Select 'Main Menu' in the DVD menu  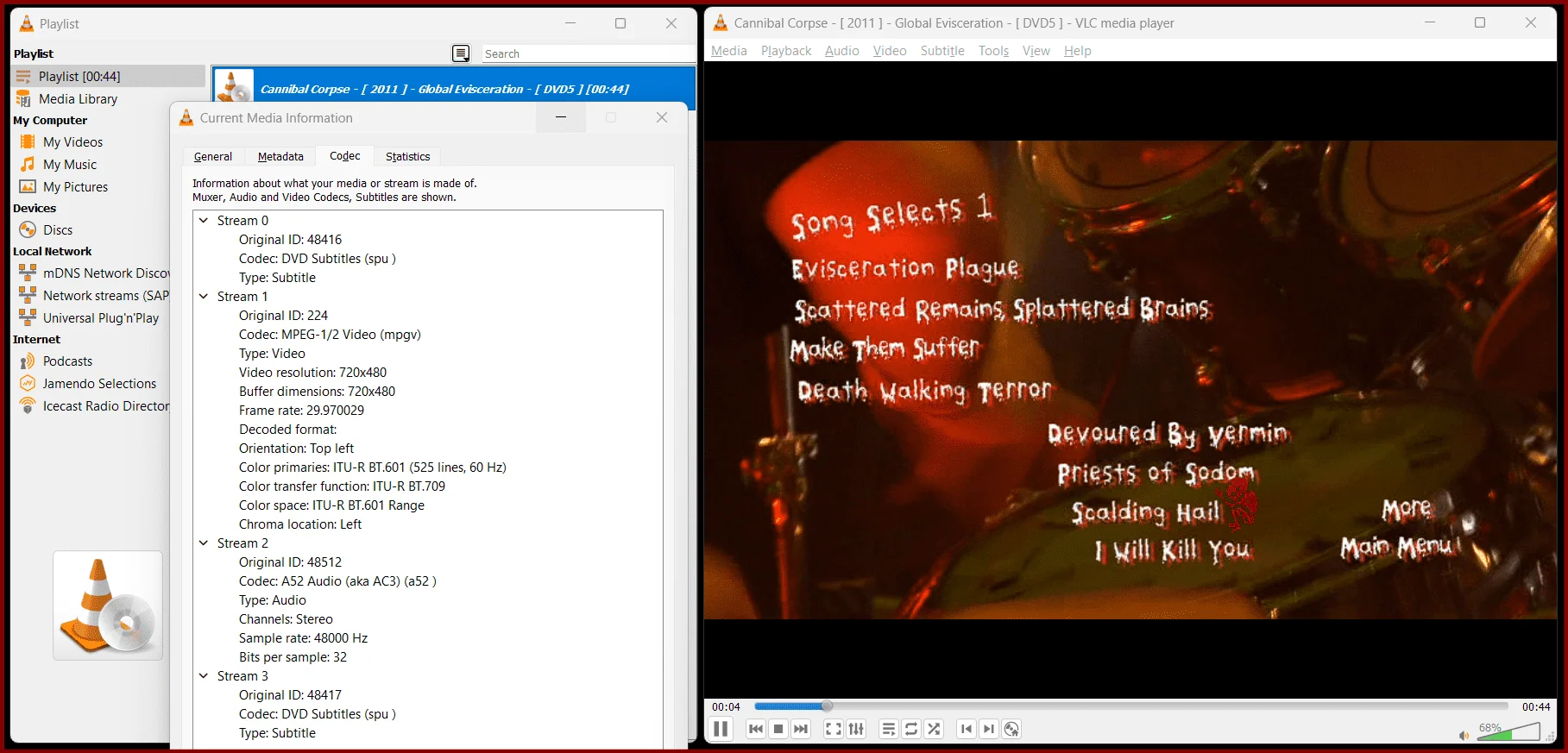(1398, 547)
